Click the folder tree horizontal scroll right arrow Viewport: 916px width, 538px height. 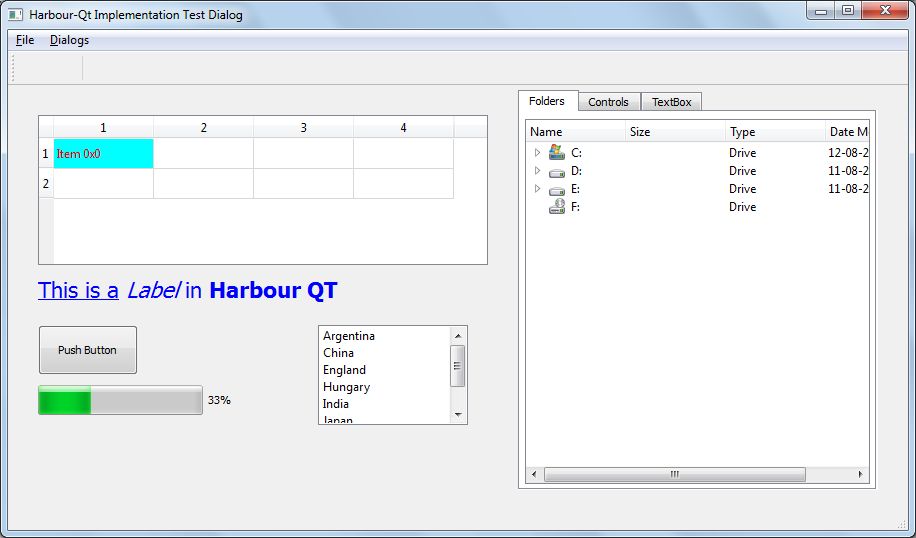pyautogui.click(x=861, y=474)
